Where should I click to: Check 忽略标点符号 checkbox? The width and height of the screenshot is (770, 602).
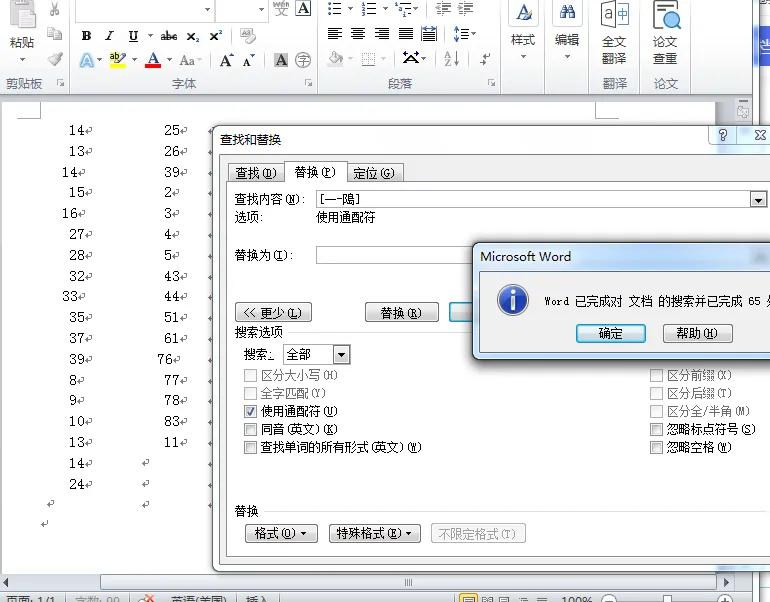click(x=657, y=430)
